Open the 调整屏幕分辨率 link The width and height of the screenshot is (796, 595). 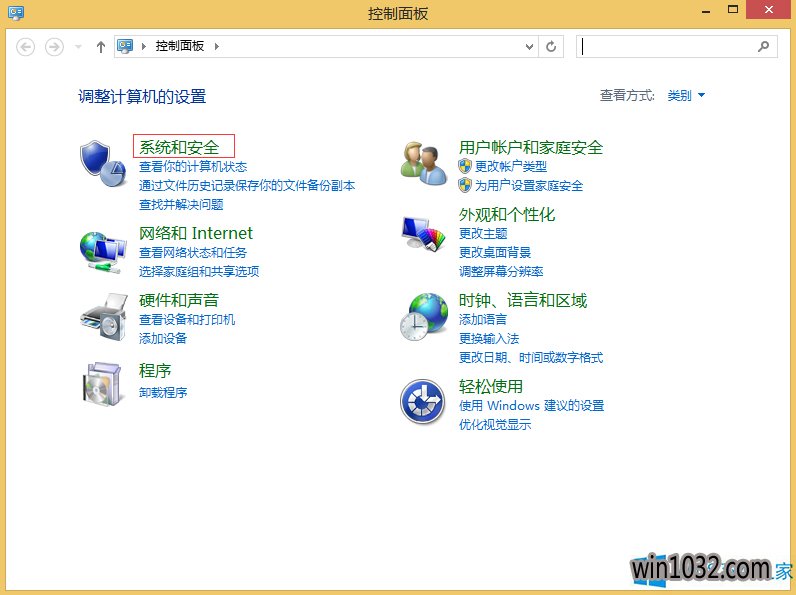coord(501,271)
